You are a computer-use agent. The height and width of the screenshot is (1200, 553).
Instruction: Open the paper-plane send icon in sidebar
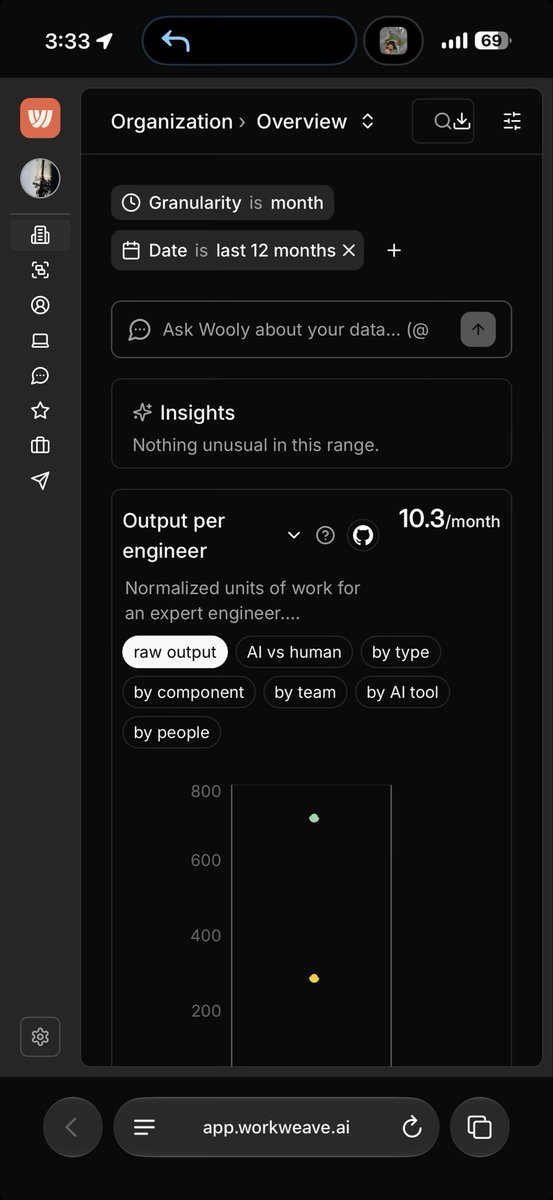[40, 480]
